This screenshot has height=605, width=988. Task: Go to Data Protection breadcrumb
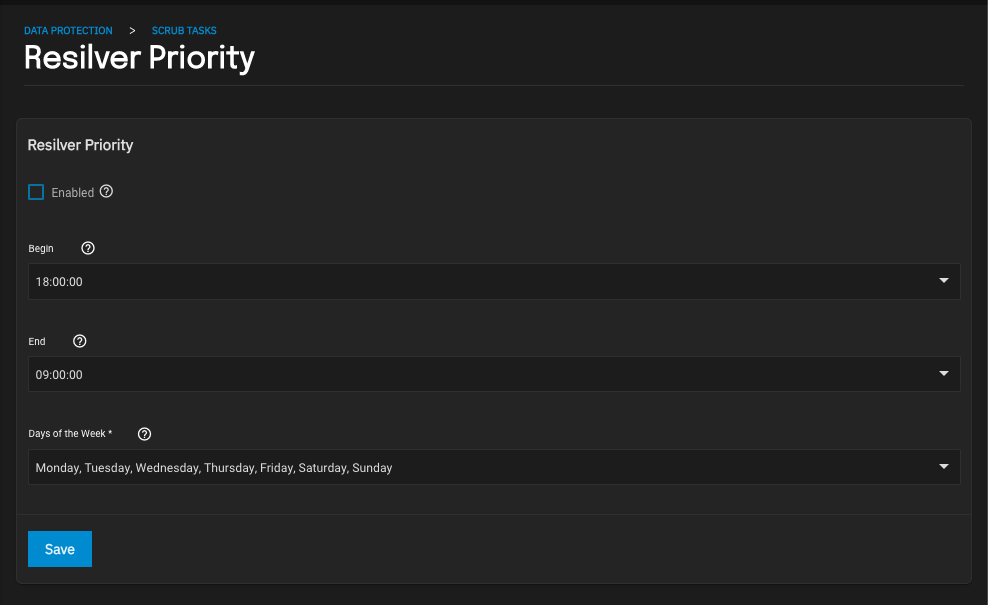(68, 30)
